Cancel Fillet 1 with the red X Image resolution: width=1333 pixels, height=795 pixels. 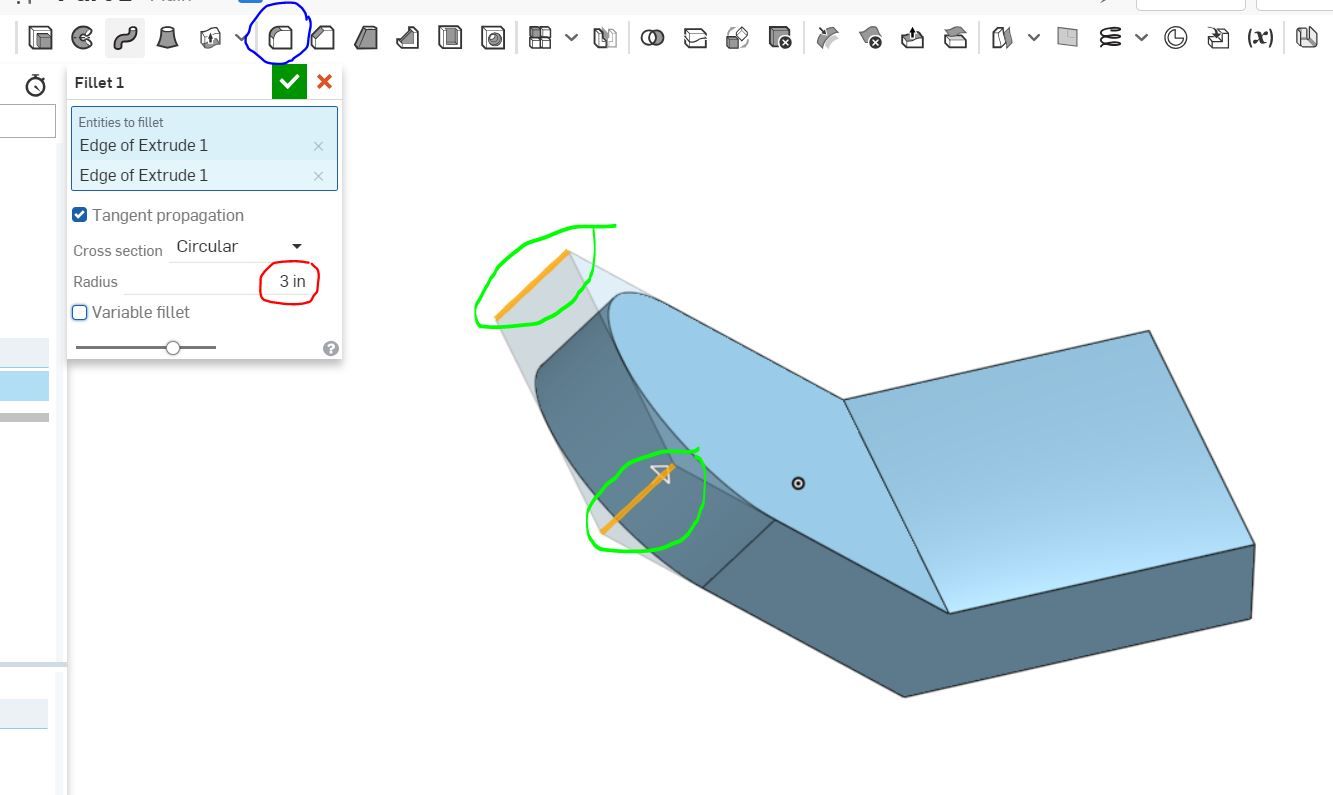(x=324, y=81)
